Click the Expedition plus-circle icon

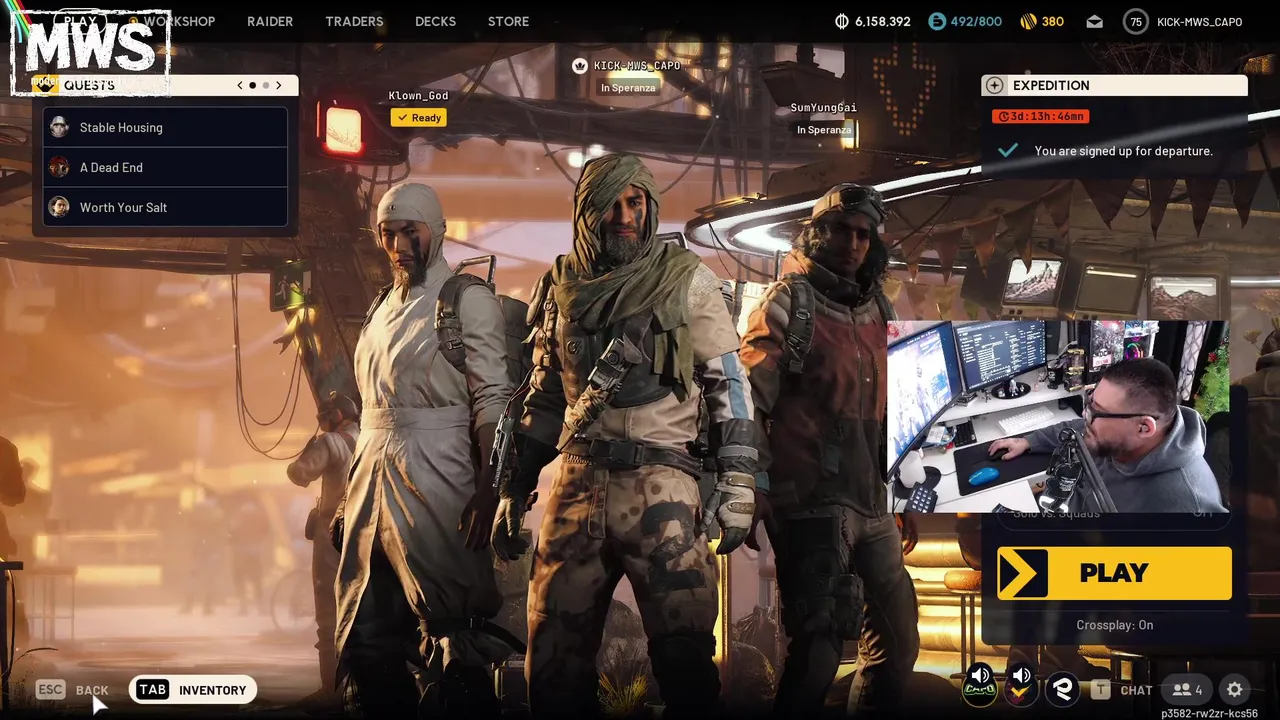994,86
